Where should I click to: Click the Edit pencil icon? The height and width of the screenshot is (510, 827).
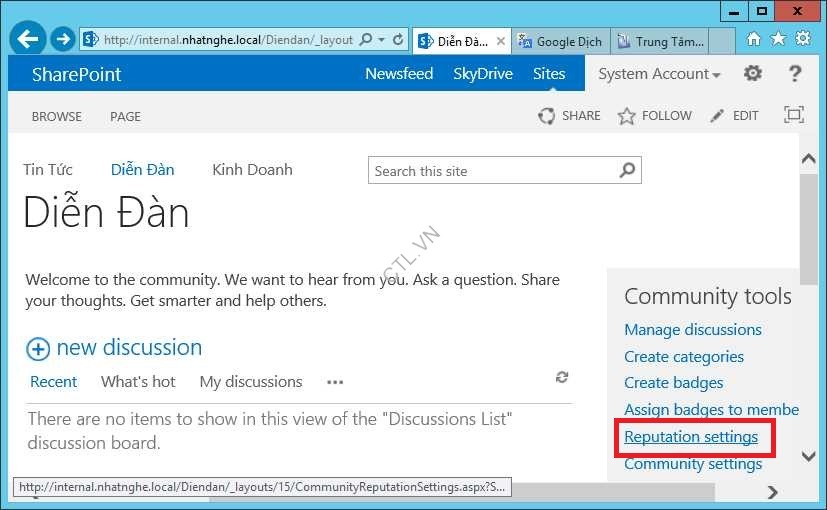click(x=717, y=116)
